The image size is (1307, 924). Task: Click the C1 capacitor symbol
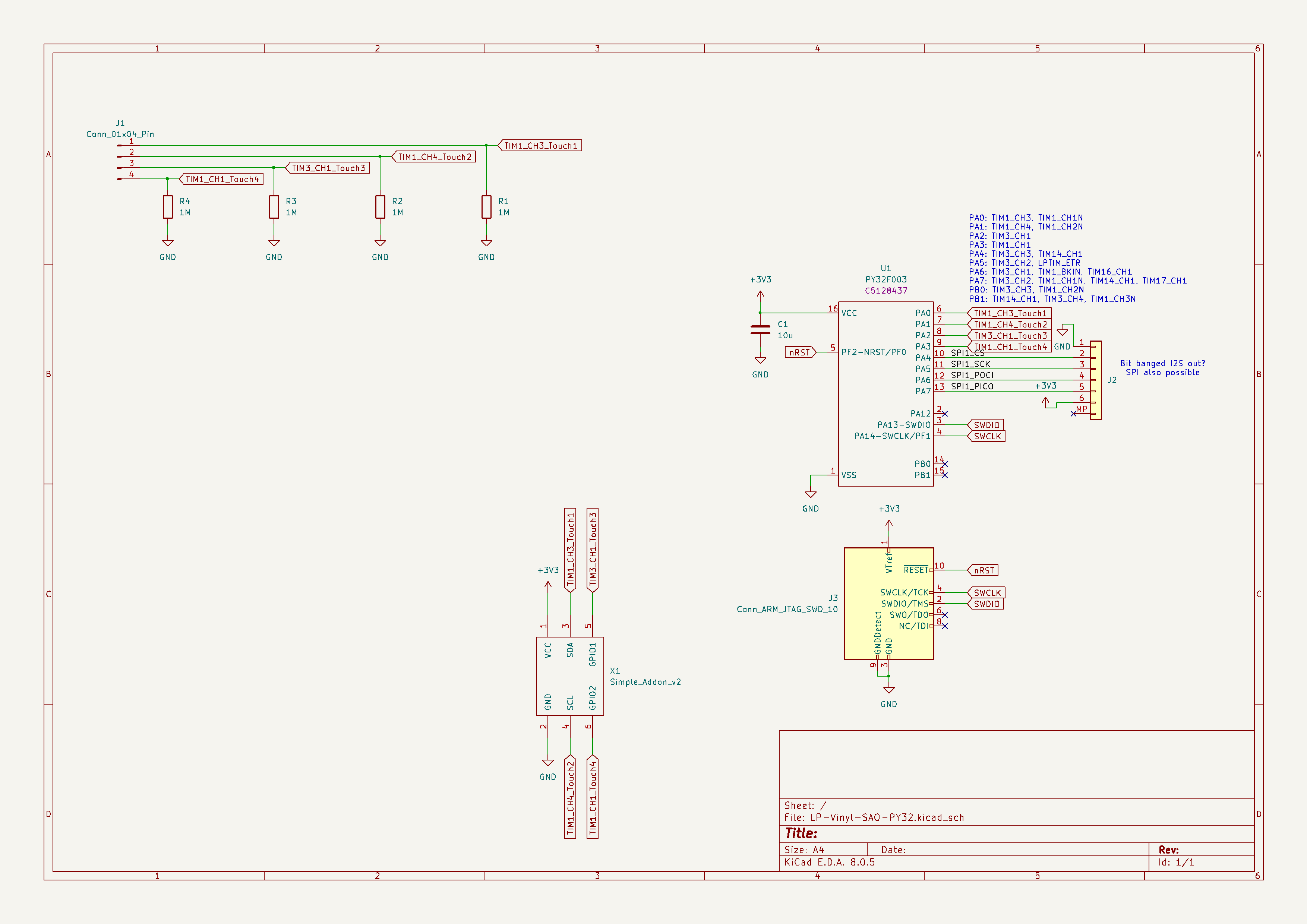[x=760, y=330]
